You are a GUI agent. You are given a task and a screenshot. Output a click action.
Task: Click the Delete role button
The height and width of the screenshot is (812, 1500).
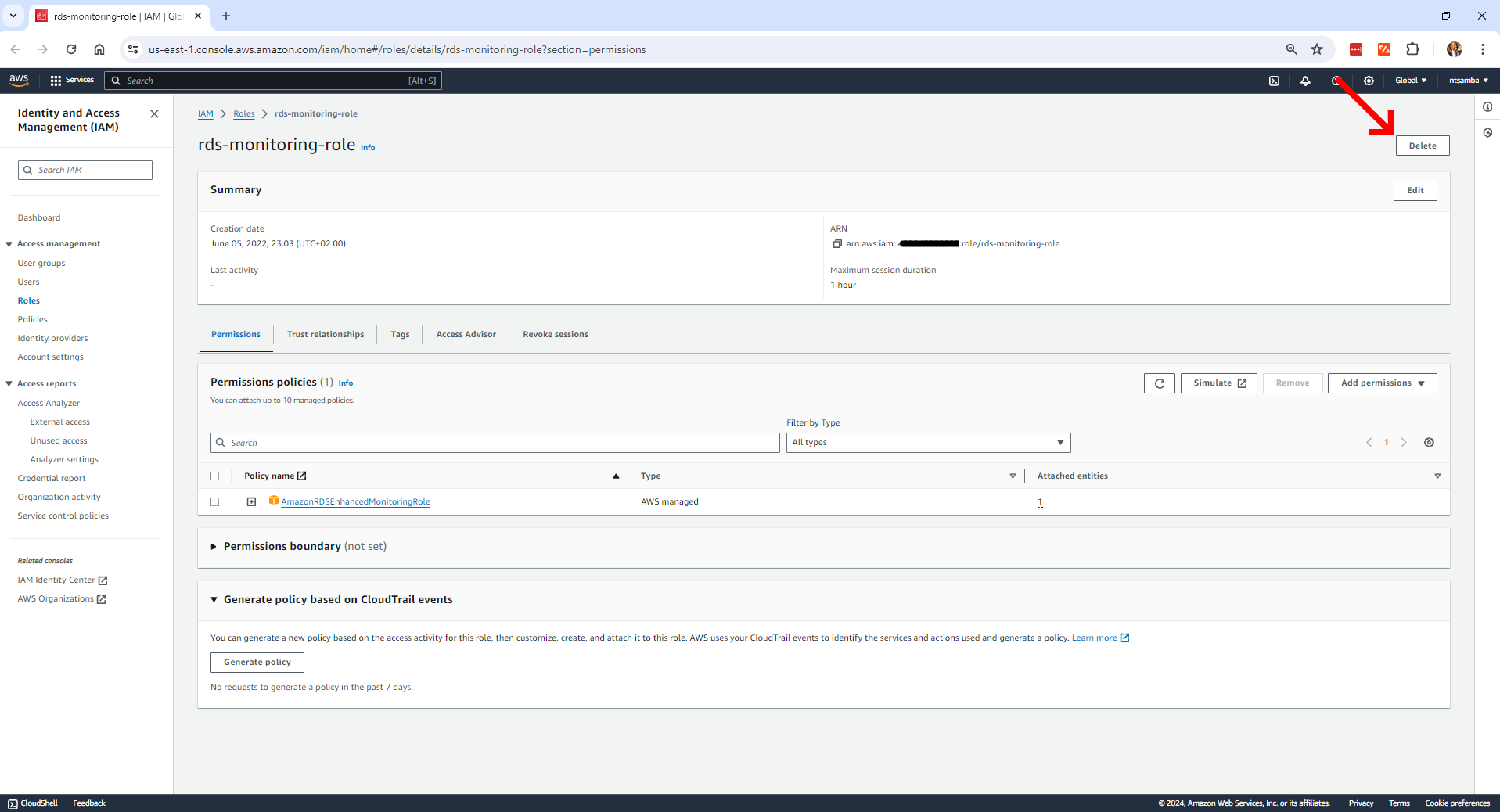click(1422, 146)
